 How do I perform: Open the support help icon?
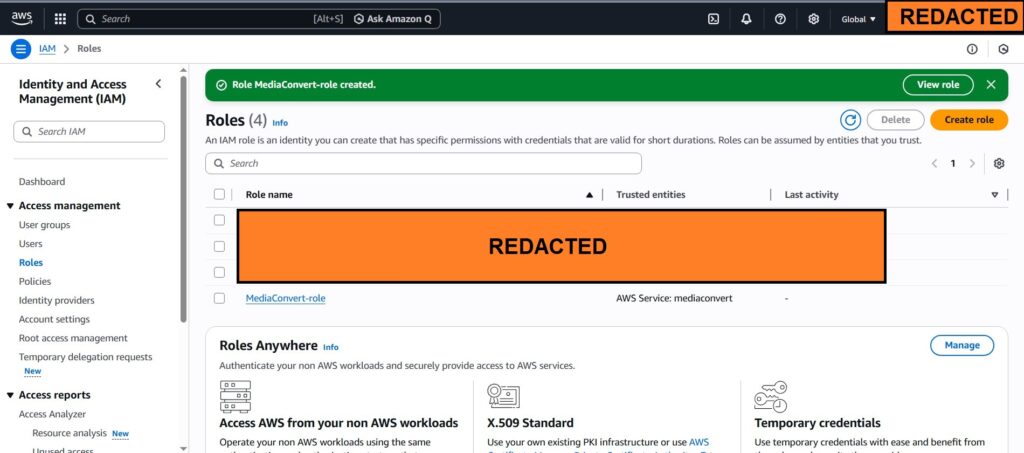(780, 18)
